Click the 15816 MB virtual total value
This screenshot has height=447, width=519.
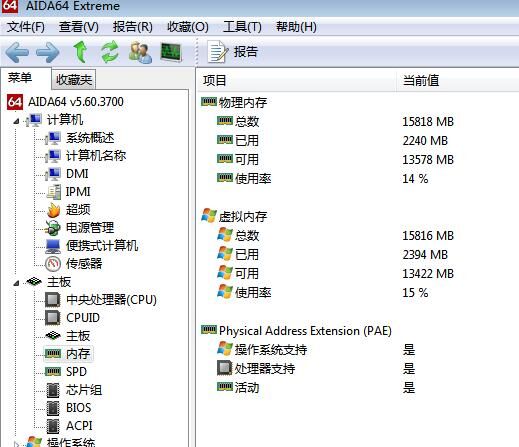pos(428,236)
